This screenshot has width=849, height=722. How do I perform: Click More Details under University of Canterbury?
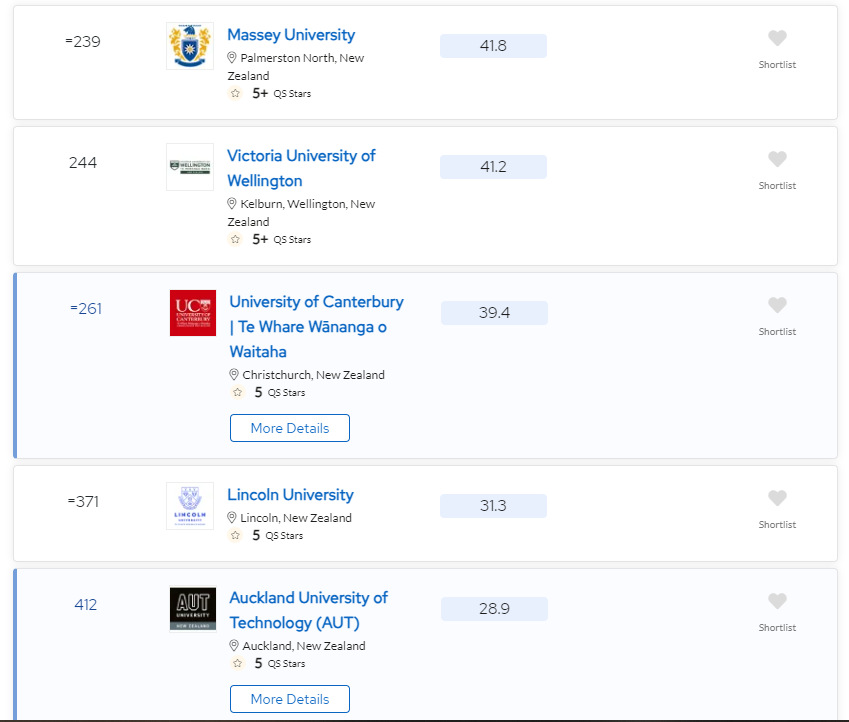[x=290, y=428]
